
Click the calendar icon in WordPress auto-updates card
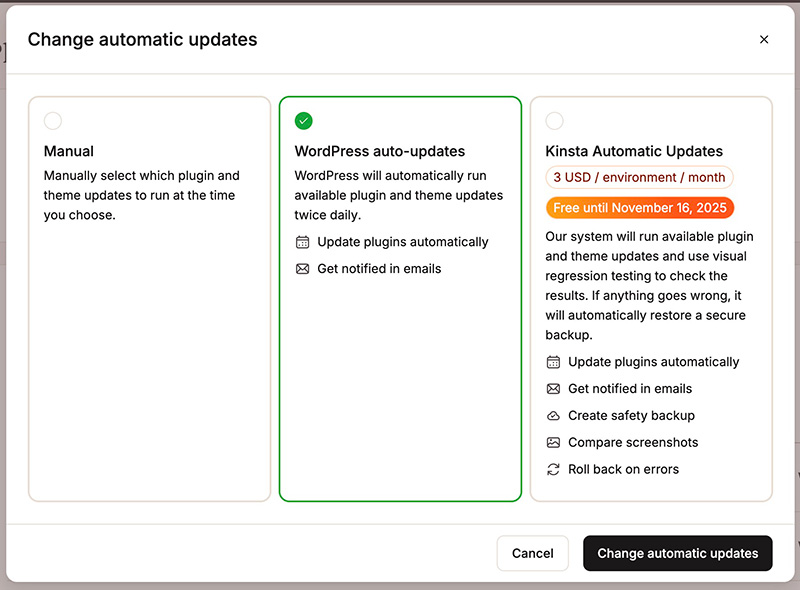303,242
